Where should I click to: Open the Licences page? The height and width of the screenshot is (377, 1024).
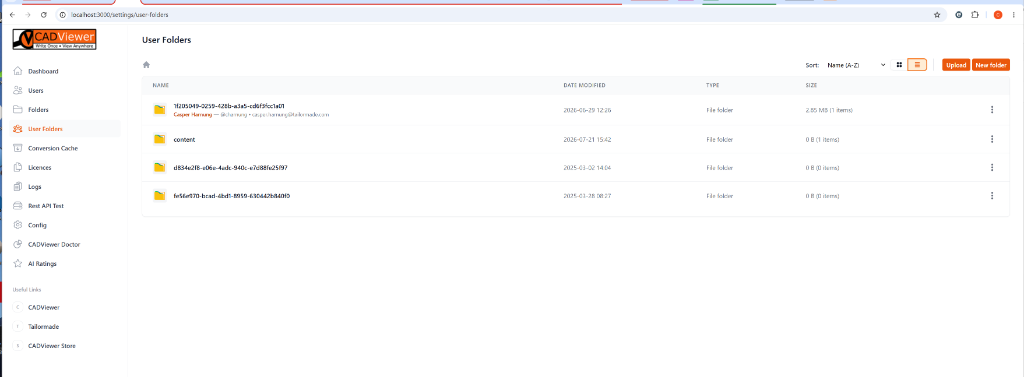pyautogui.click(x=40, y=167)
